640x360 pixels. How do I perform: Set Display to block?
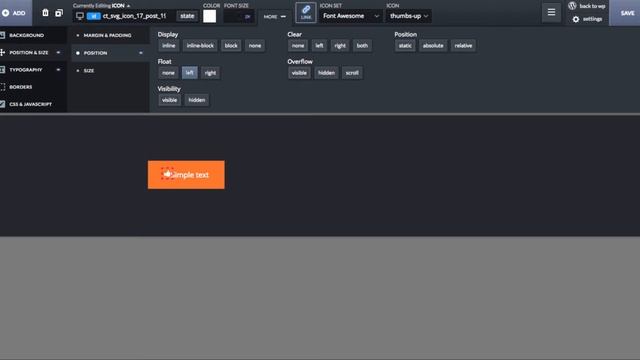coord(231,46)
